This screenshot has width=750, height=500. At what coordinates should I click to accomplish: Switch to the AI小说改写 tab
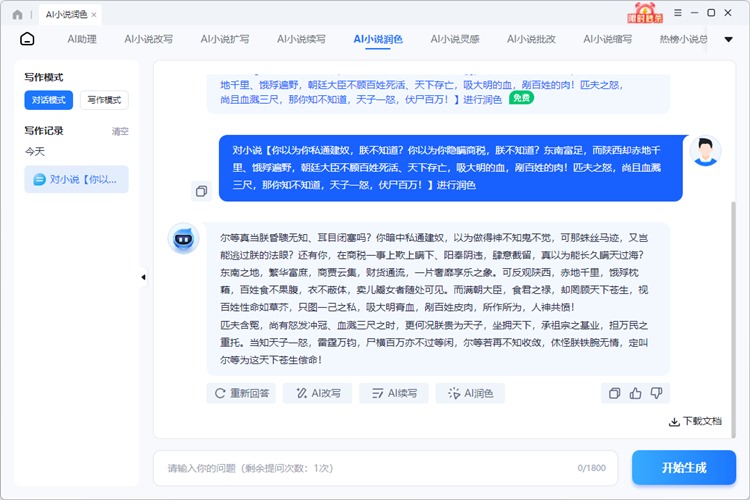click(148, 39)
